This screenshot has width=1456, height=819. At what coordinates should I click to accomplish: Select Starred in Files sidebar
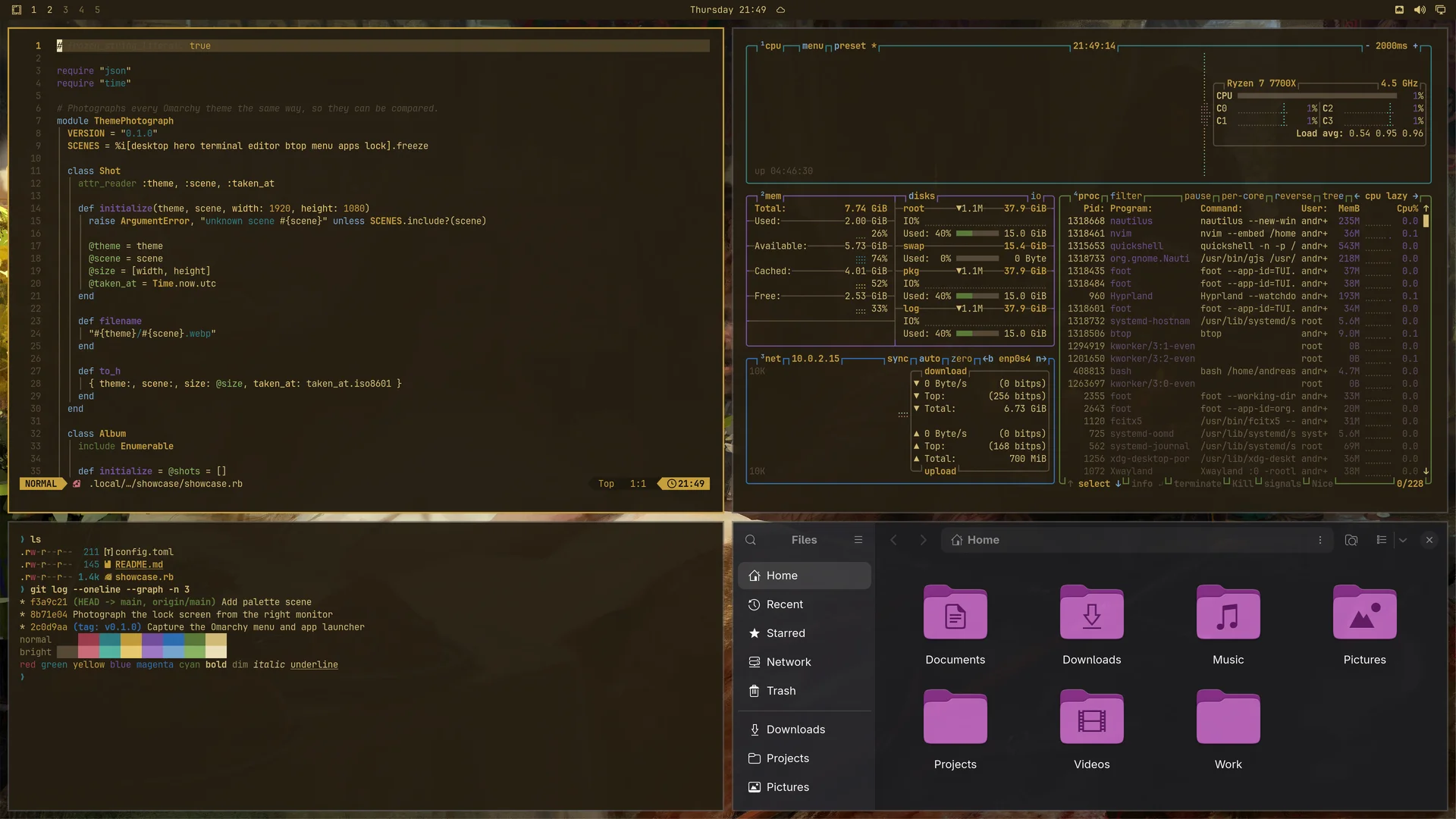805,633
